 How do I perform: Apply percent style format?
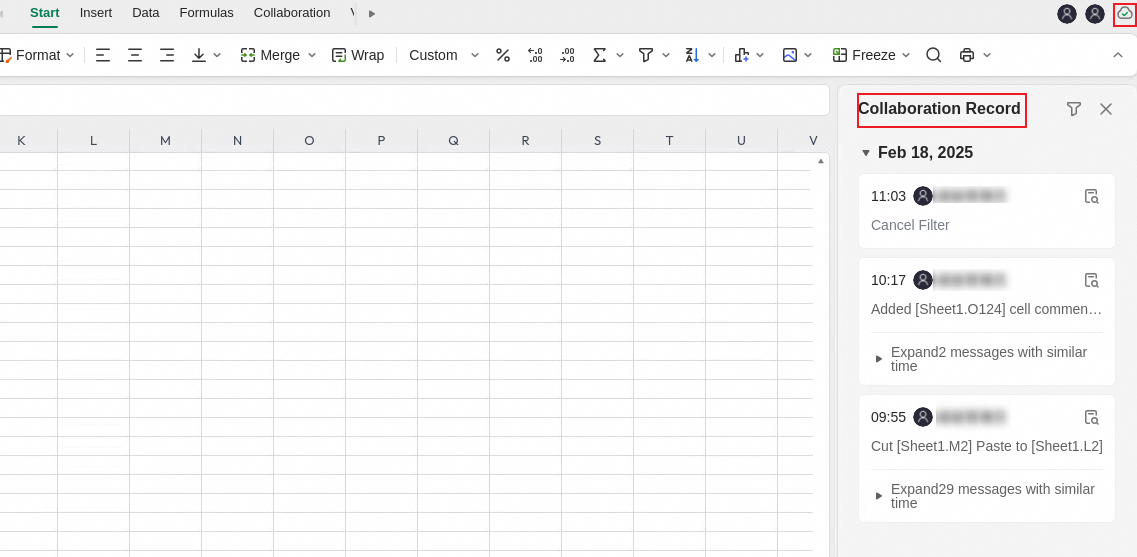click(503, 55)
